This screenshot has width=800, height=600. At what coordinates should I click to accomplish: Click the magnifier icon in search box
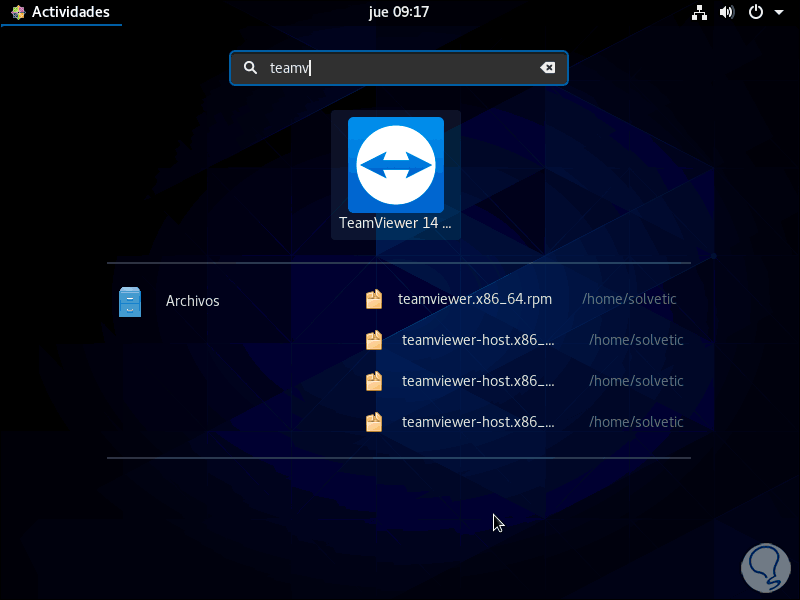point(250,67)
